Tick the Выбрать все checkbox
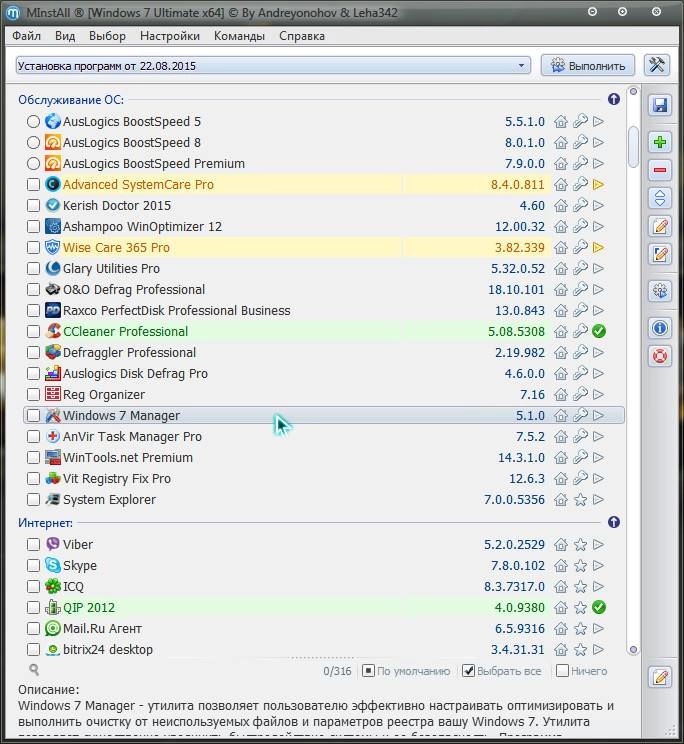 tap(468, 670)
